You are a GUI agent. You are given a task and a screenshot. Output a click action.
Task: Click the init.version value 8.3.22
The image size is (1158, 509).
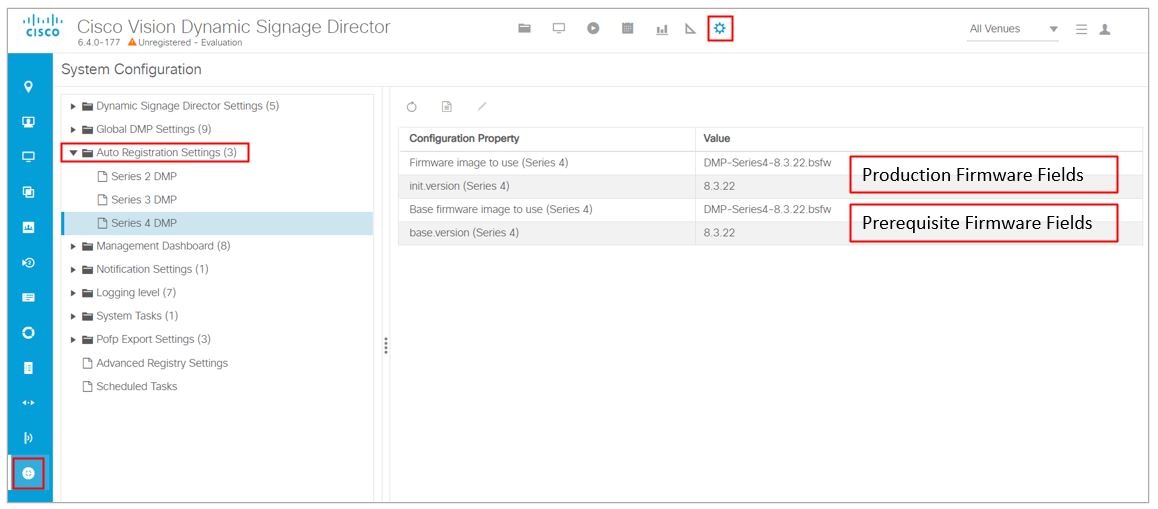point(719,186)
